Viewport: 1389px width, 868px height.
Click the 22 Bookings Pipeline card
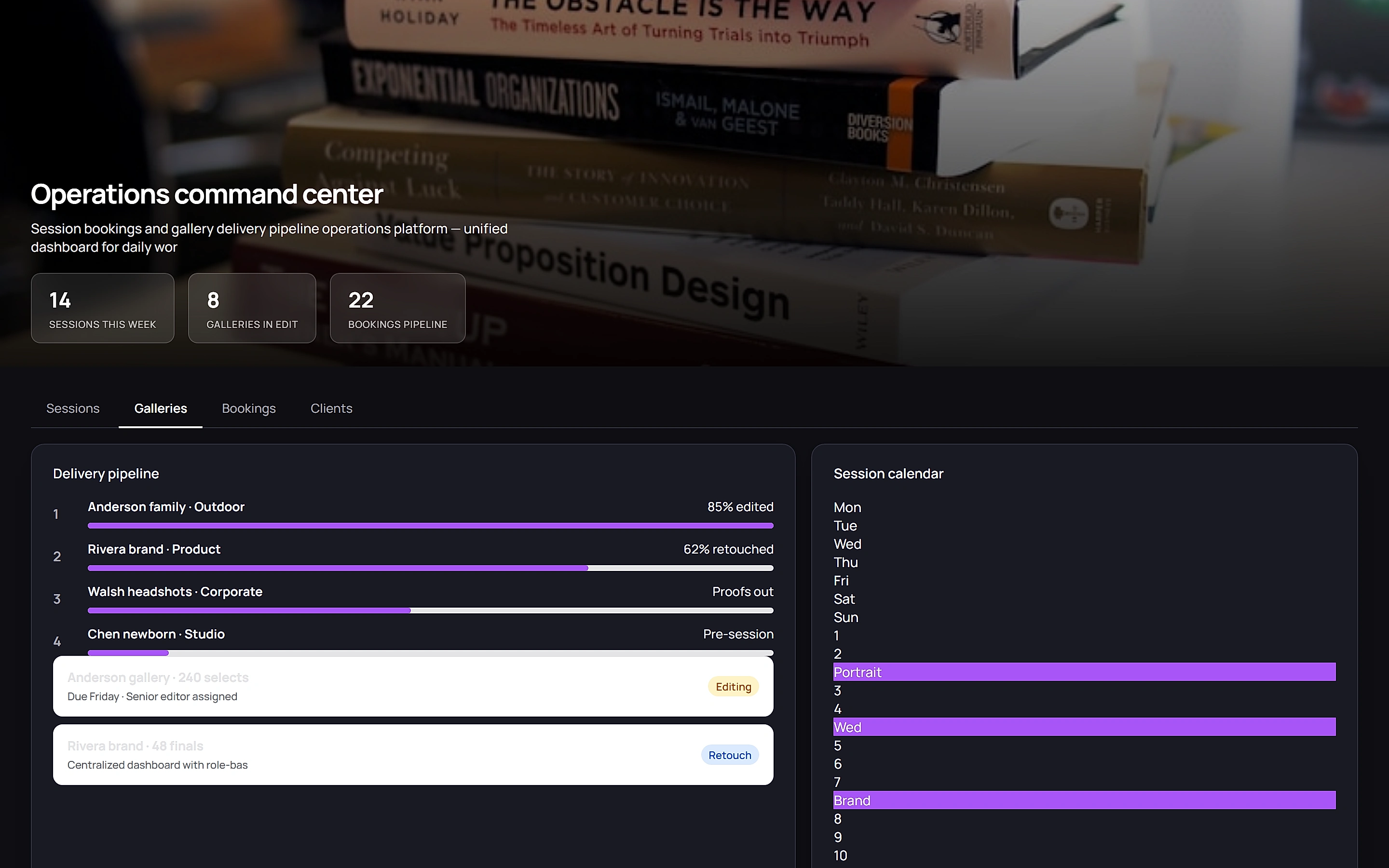(398, 308)
